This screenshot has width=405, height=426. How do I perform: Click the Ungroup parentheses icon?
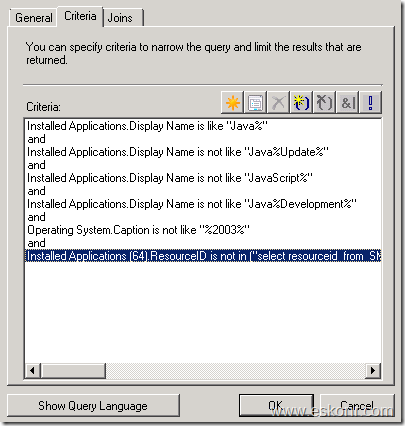coord(324,102)
